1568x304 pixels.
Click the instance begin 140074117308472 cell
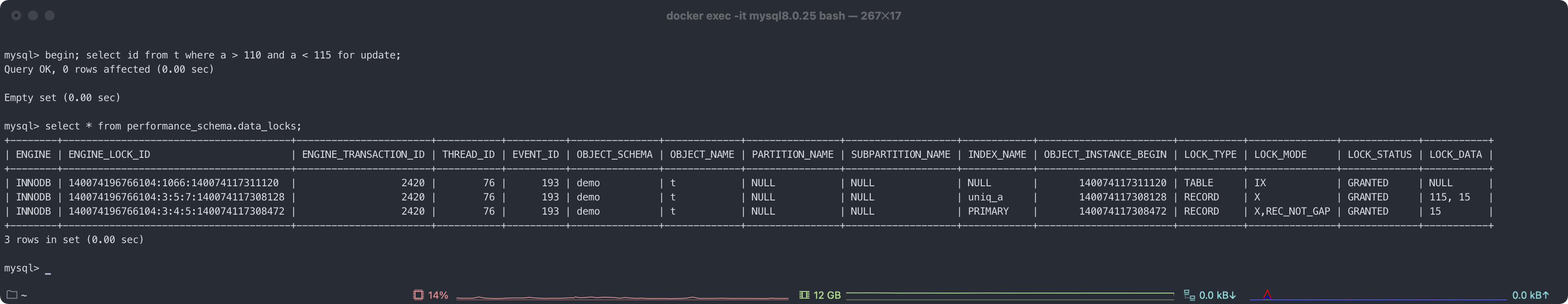pos(1123,211)
